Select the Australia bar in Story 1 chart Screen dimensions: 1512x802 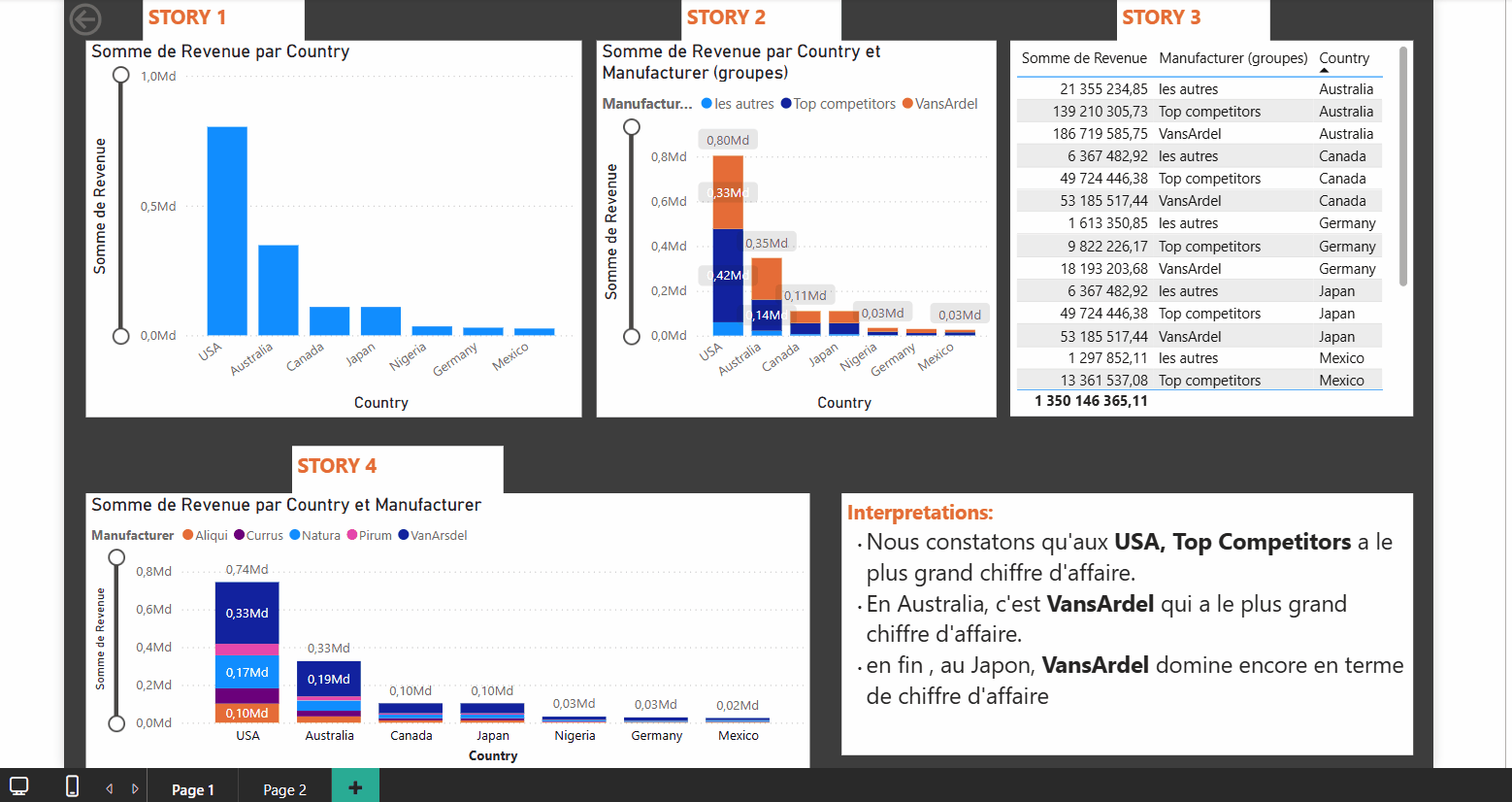tap(279, 290)
